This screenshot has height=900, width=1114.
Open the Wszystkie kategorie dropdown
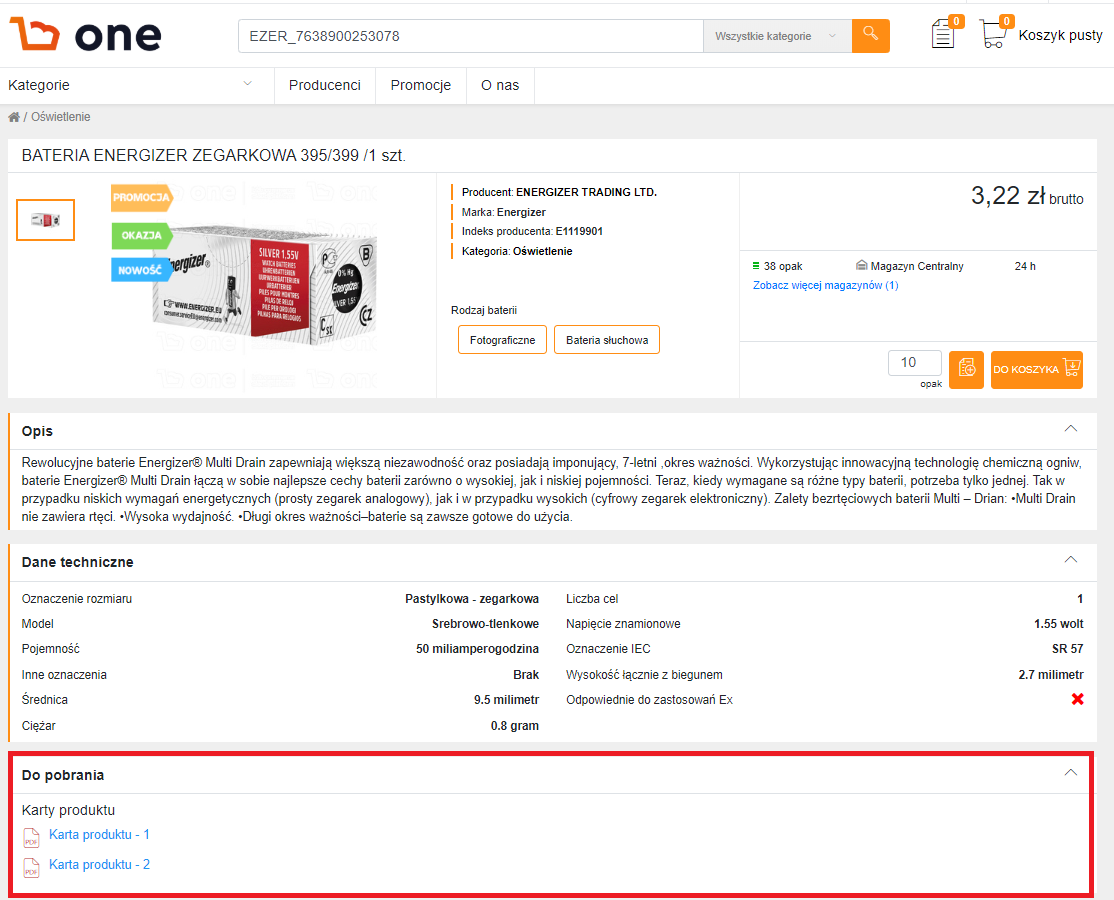tap(777, 36)
